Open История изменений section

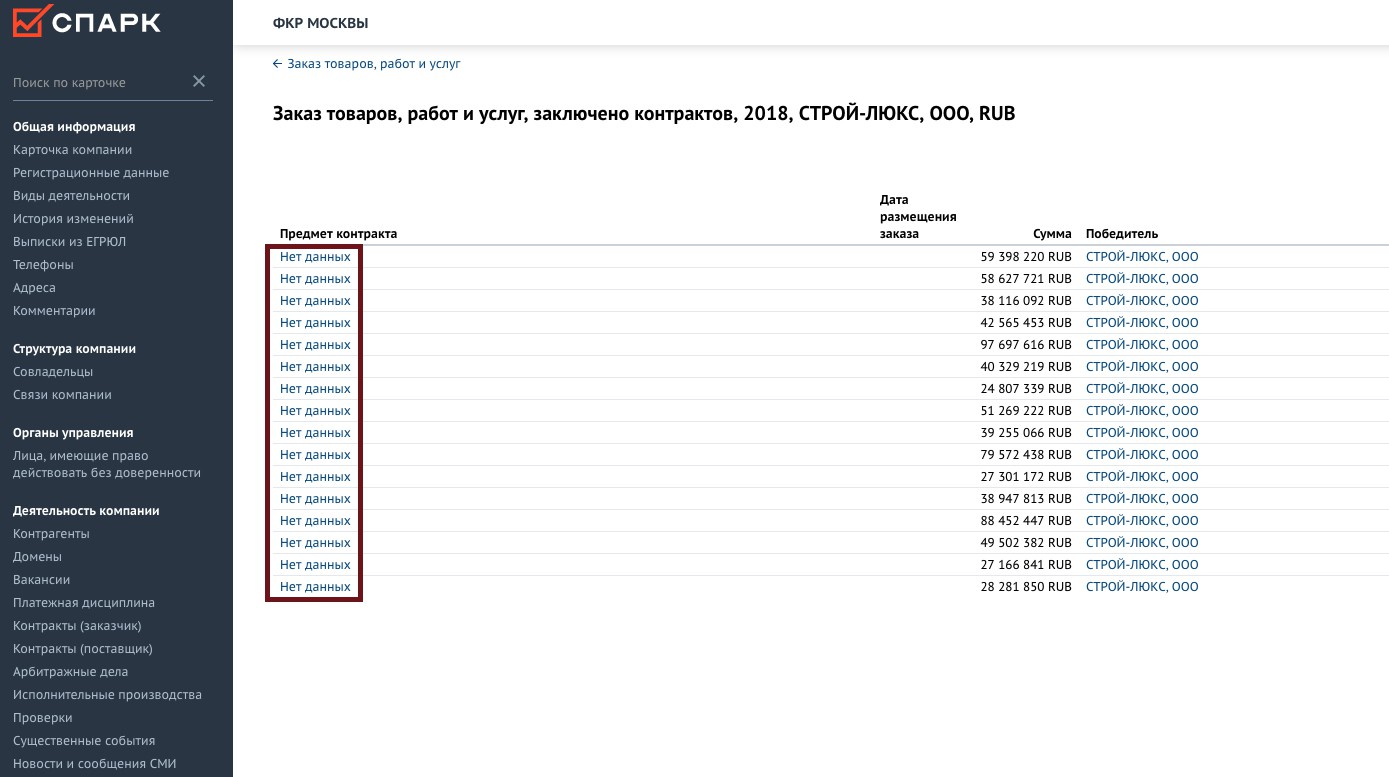tap(73, 219)
